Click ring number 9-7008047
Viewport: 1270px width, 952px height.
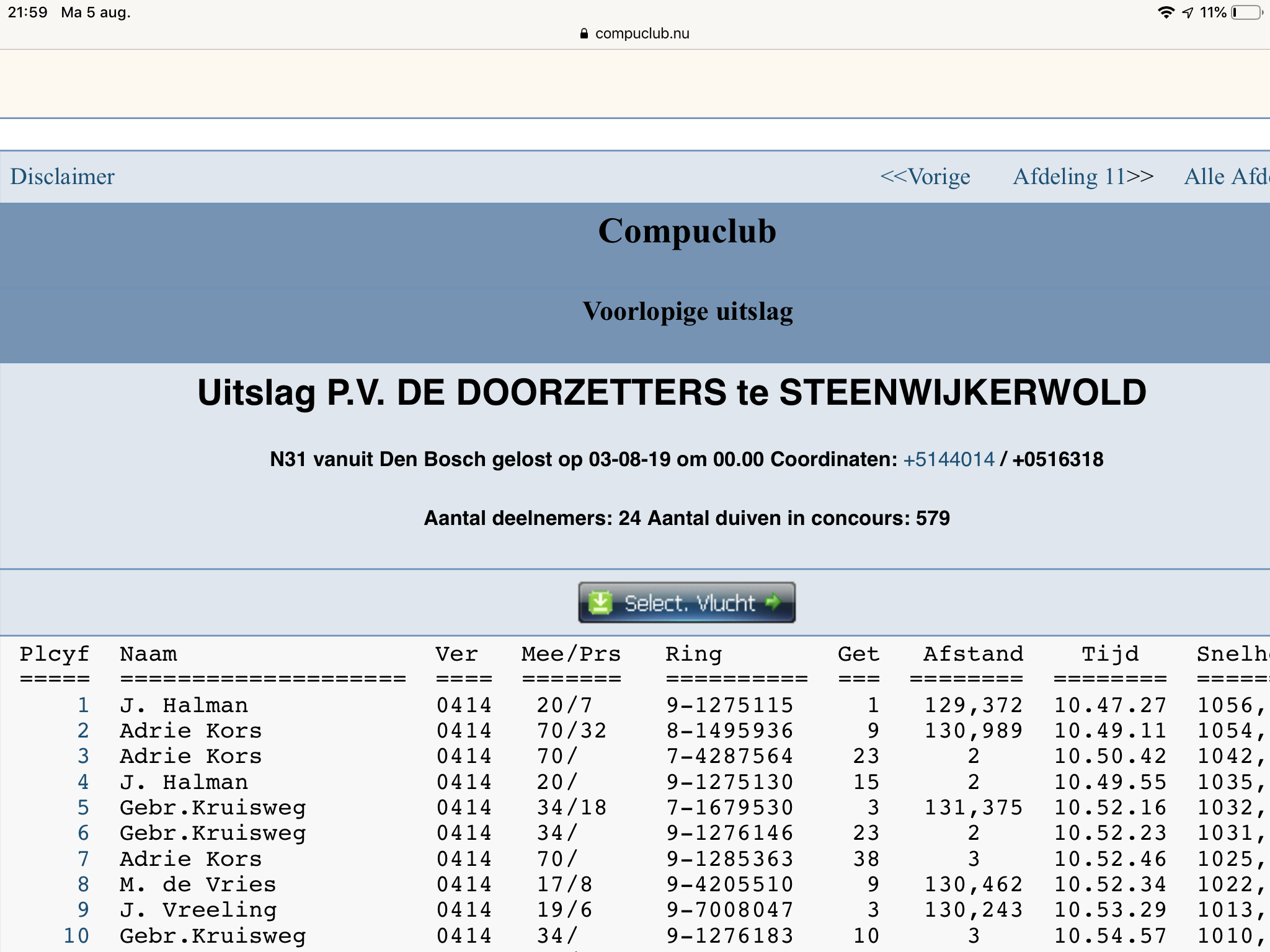[x=730, y=910]
